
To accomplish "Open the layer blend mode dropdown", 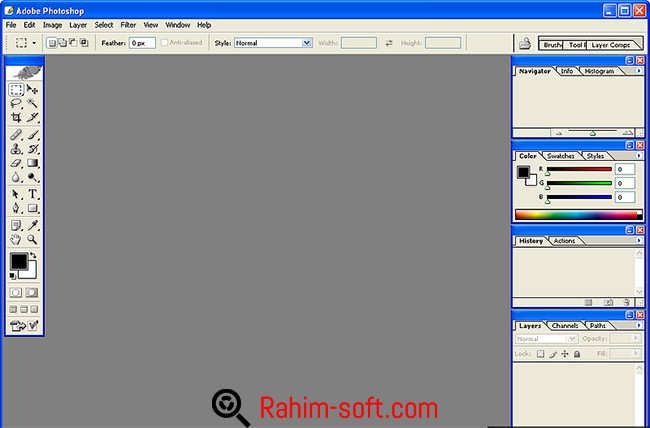I will pos(546,339).
